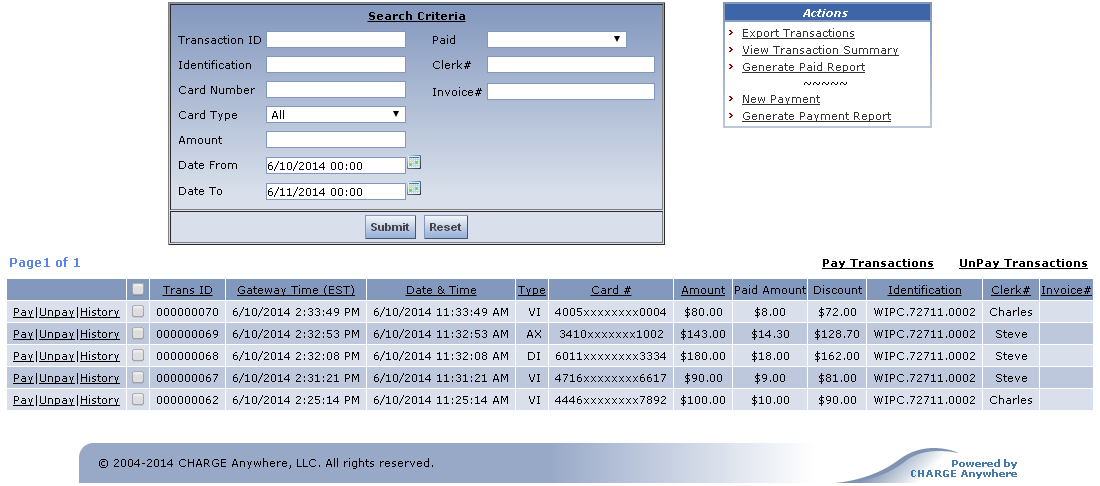Image resolution: width=1100 pixels, height=486 pixels.
Task: View History for transaction 000000069
Action: [100, 334]
